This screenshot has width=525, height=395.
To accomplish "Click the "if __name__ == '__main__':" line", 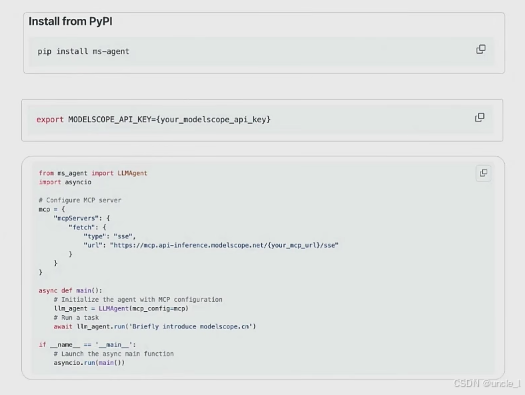I will (87, 345).
